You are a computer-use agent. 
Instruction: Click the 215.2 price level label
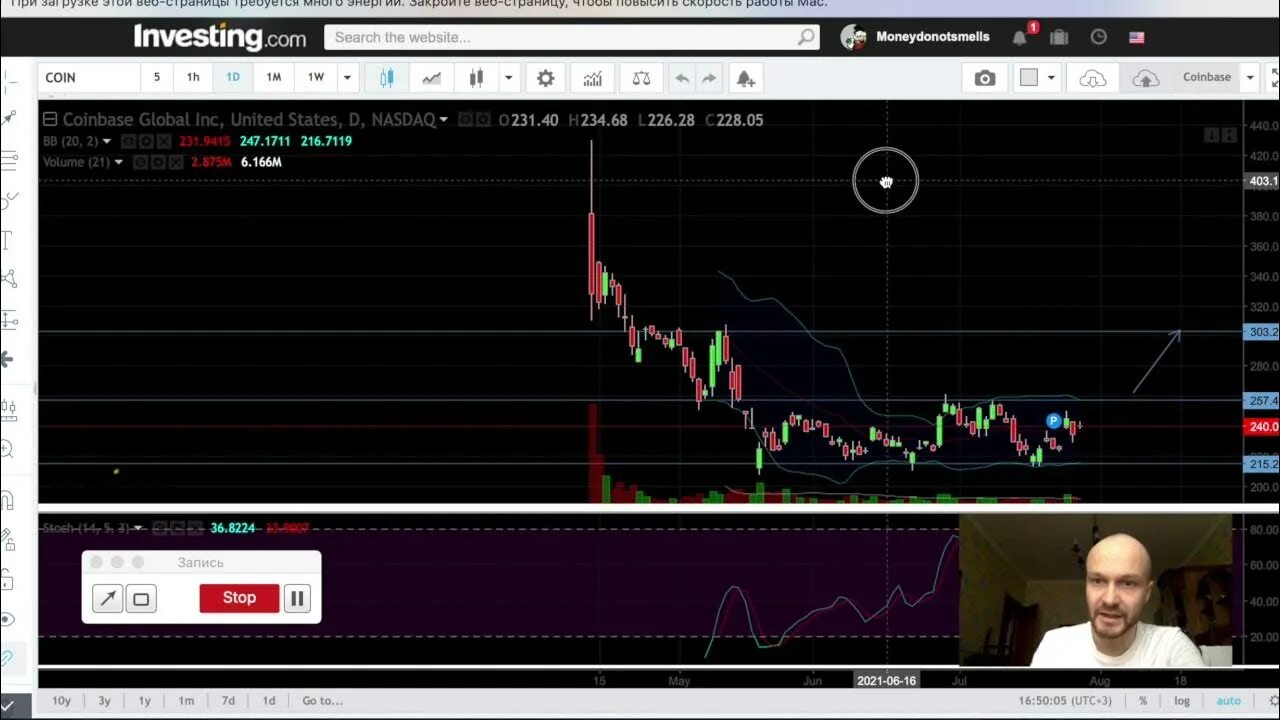(1263, 464)
